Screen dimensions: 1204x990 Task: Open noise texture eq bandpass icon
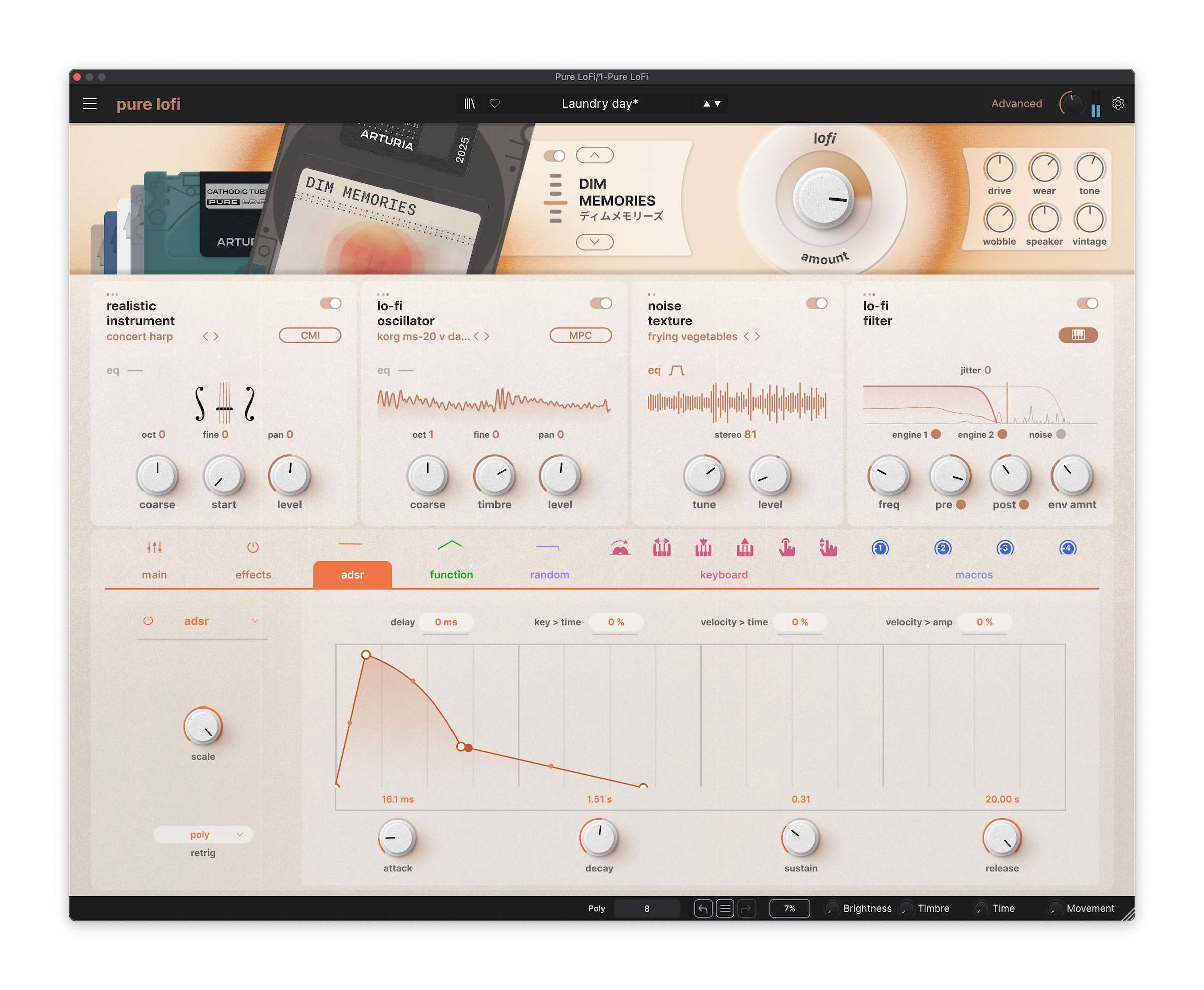676,370
